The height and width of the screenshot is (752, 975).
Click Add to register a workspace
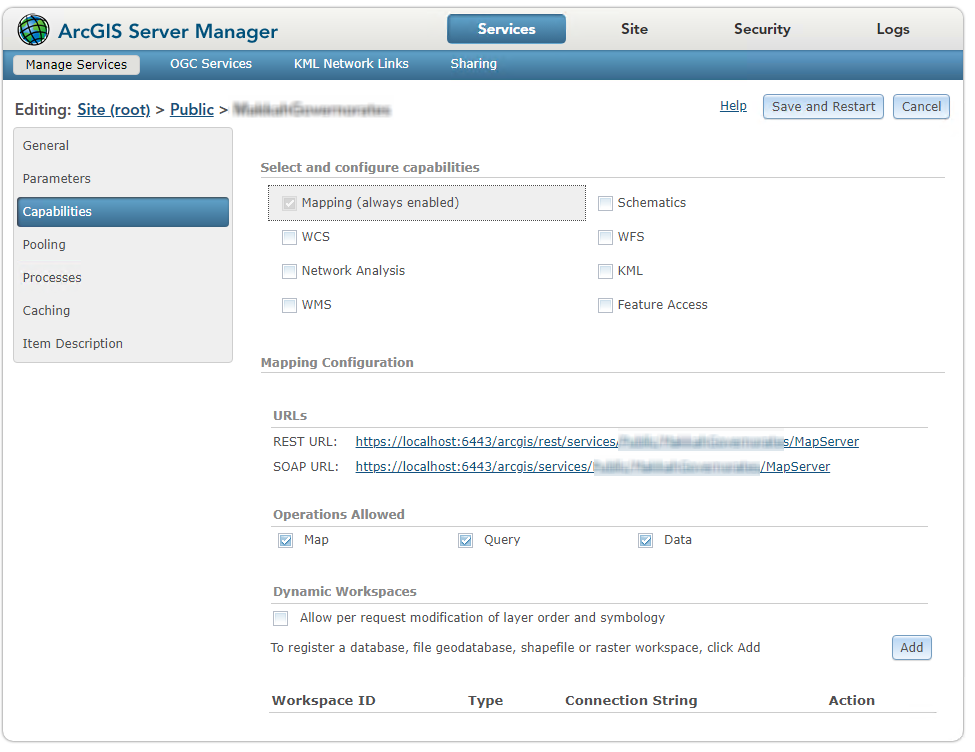pos(911,648)
